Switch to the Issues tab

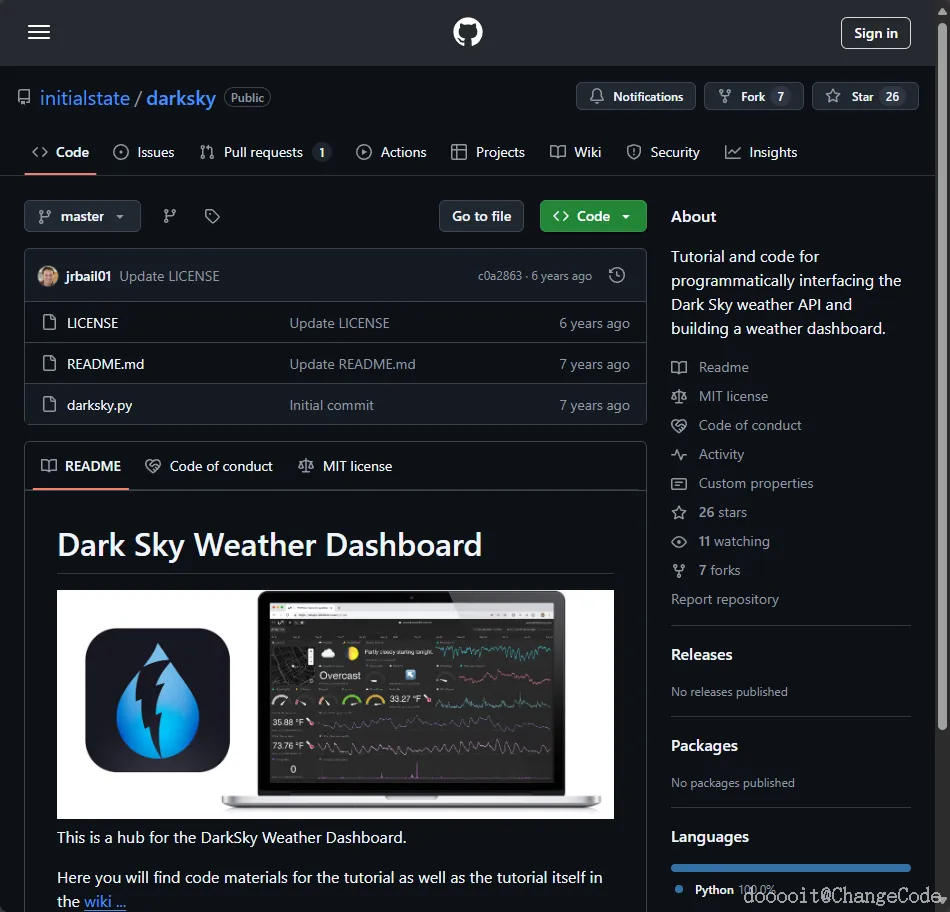(x=144, y=152)
